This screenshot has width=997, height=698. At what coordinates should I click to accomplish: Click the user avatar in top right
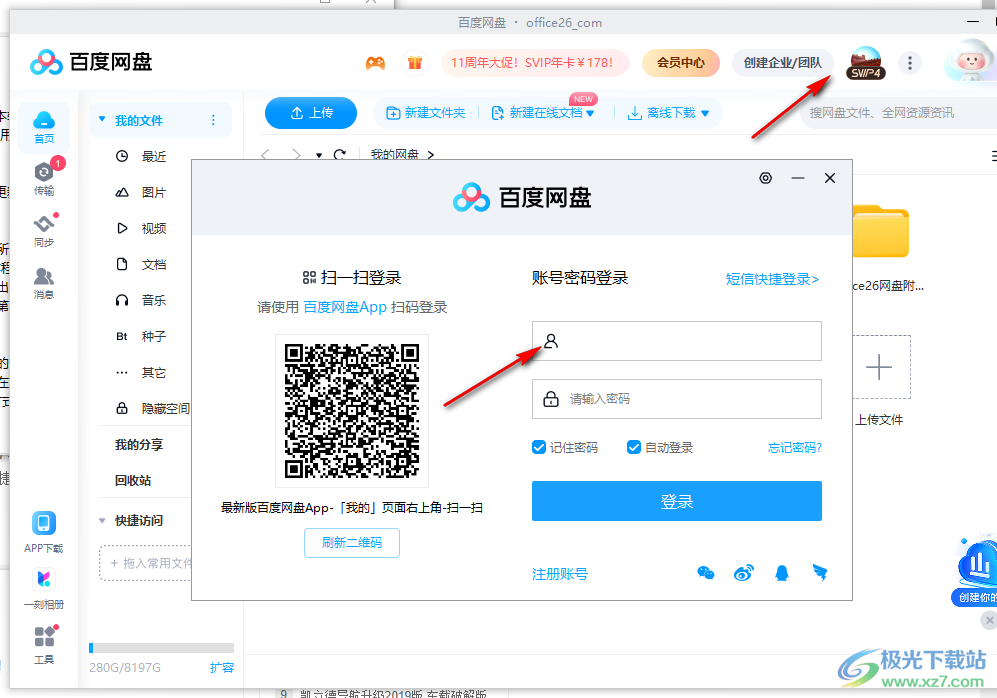pos(970,60)
